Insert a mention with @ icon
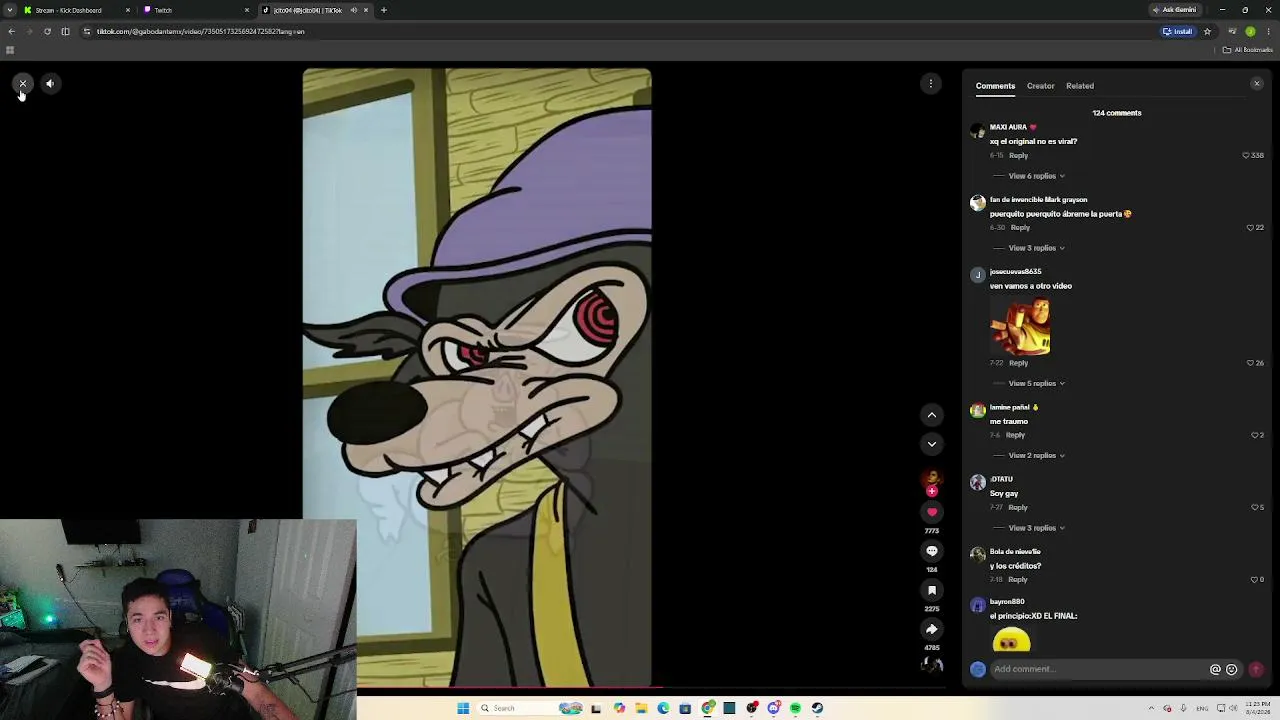This screenshot has width=1280, height=720. (1215, 670)
